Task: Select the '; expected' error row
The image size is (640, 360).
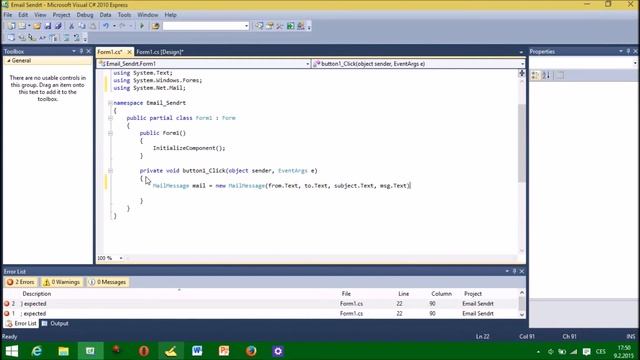Action: coord(261,313)
